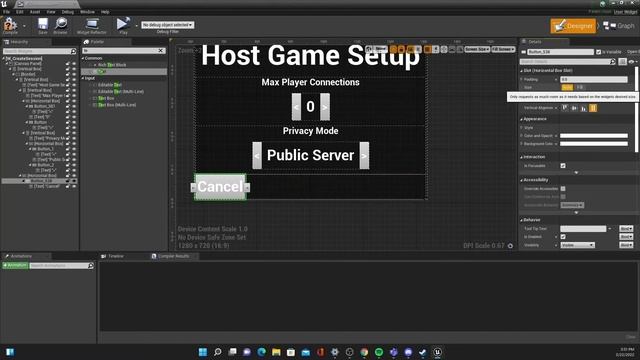Click left arrow beside player count 0
This screenshot has width=640, height=360.
point(296,107)
